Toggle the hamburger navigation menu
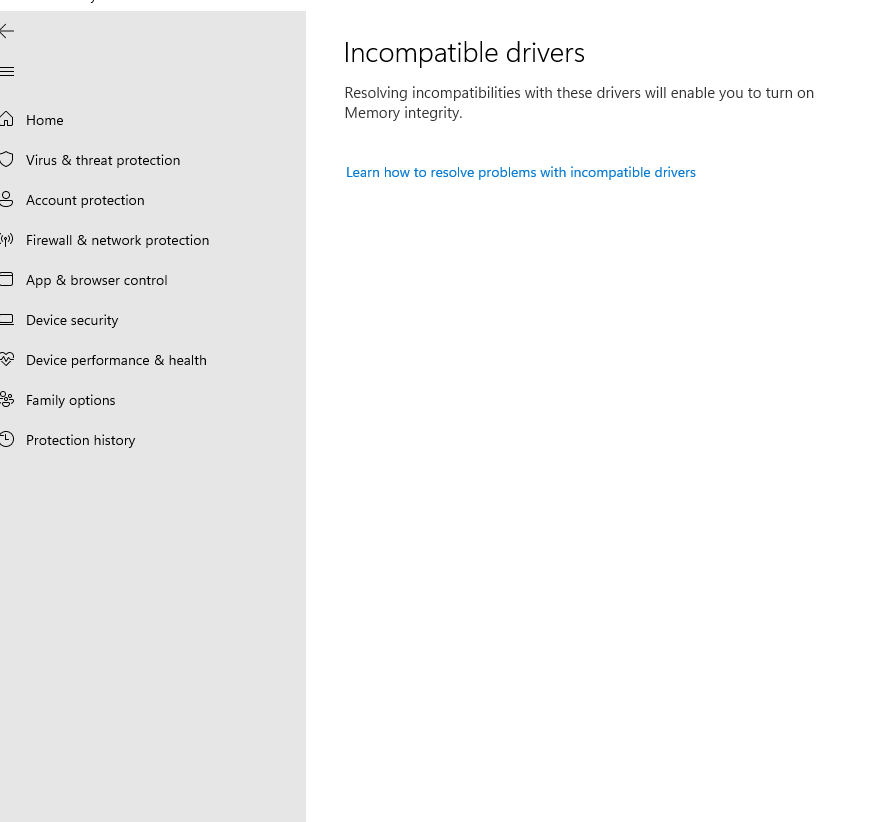Image resolution: width=879 pixels, height=822 pixels. coord(7,71)
